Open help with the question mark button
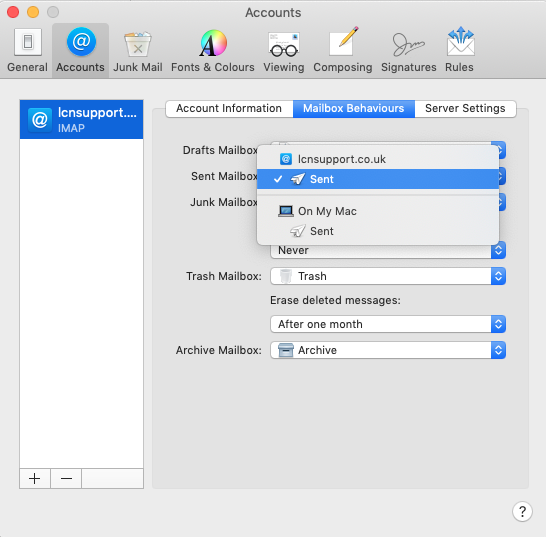Viewport: 546px width, 537px height. 522,512
